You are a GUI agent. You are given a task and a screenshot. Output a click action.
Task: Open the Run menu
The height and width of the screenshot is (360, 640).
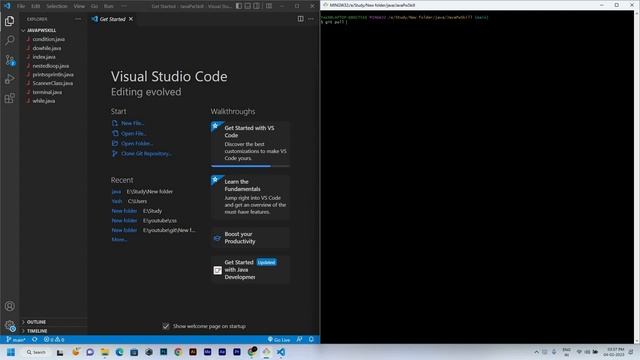click(x=109, y=6)
